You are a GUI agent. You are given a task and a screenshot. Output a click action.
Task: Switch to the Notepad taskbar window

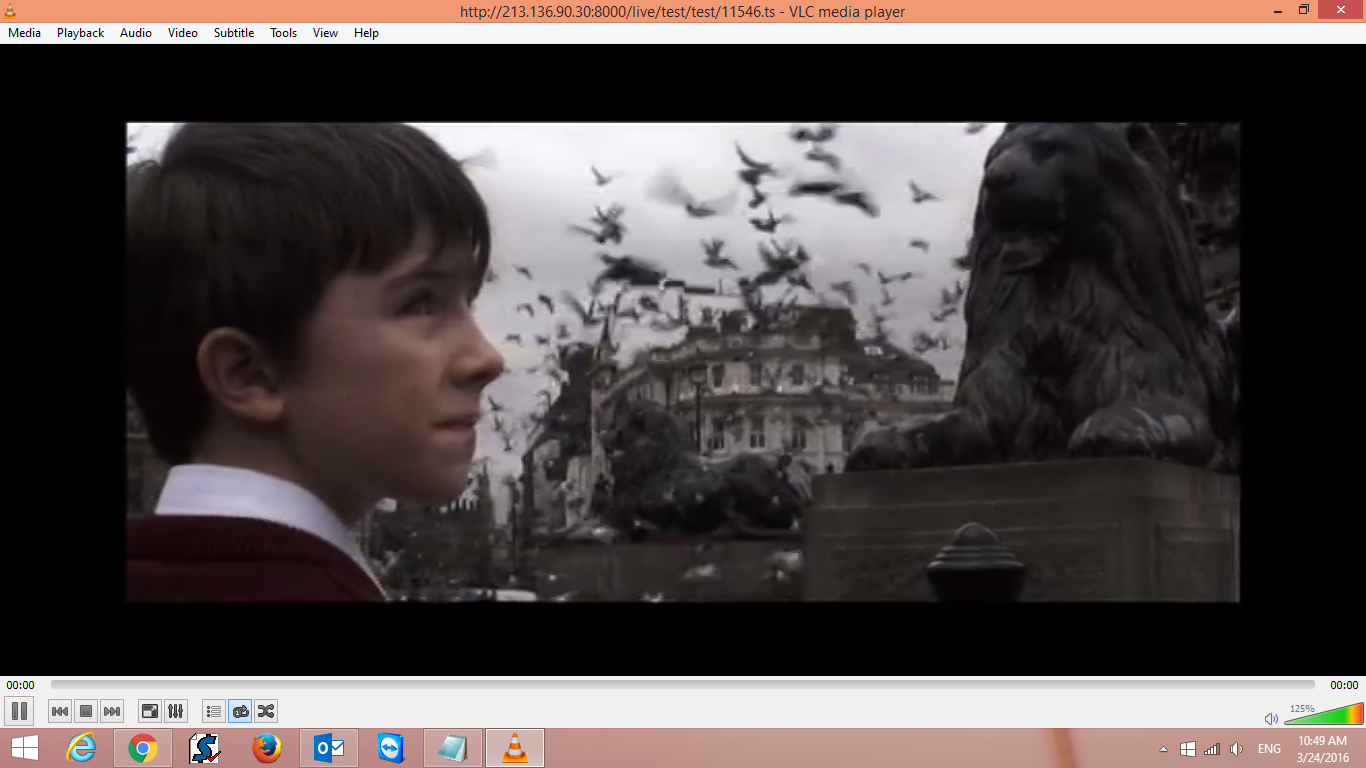[453, 748]
